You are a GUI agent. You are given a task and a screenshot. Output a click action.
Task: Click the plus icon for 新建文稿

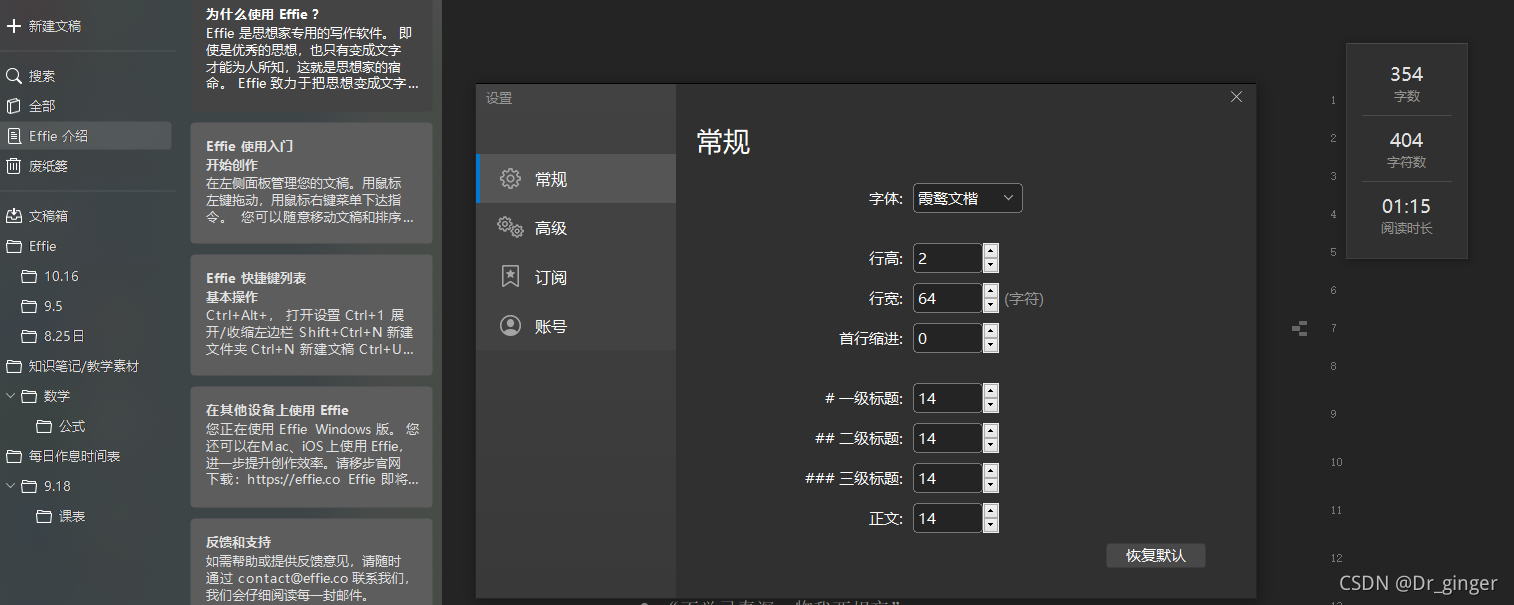click(14, 26)
